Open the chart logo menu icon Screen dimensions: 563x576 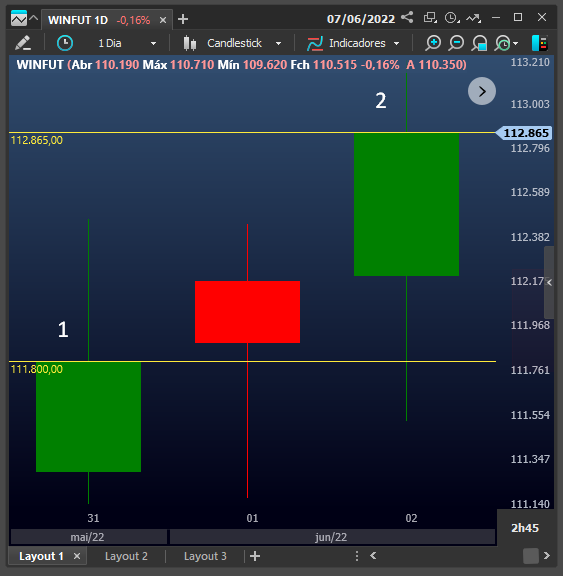coord(19,18)
